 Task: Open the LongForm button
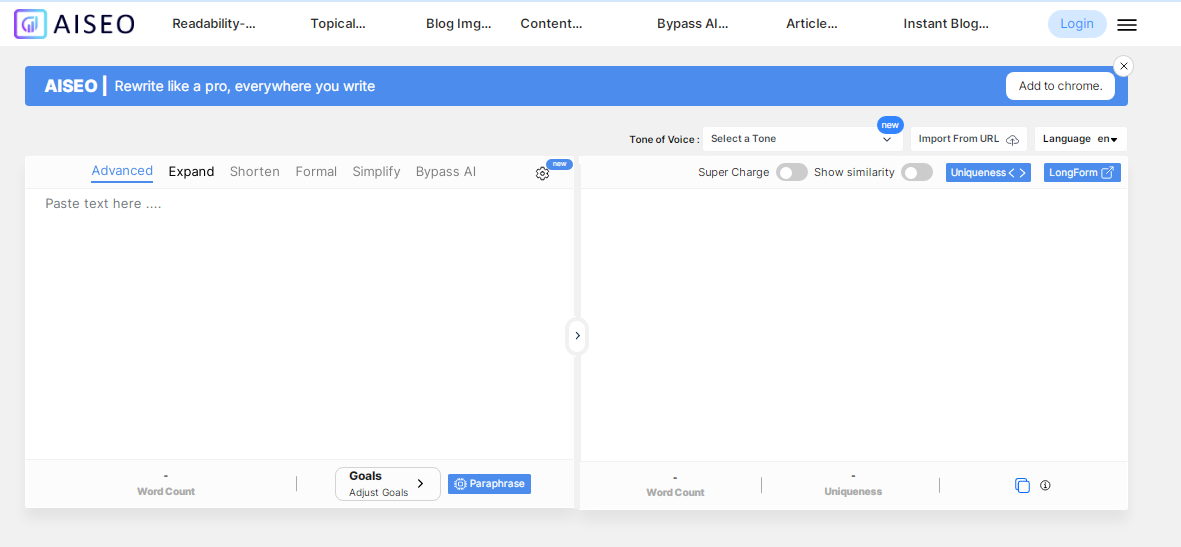click(x=1082, y=173)
